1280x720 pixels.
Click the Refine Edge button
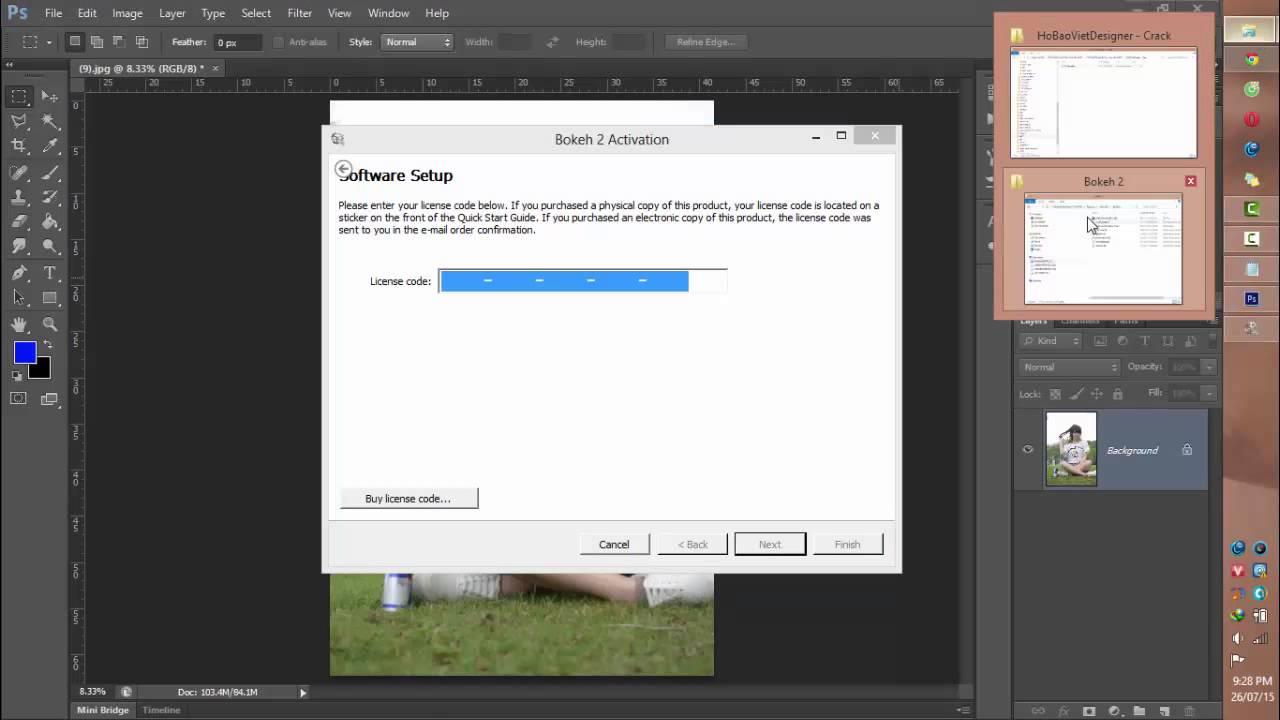click(x=706, y=42)
